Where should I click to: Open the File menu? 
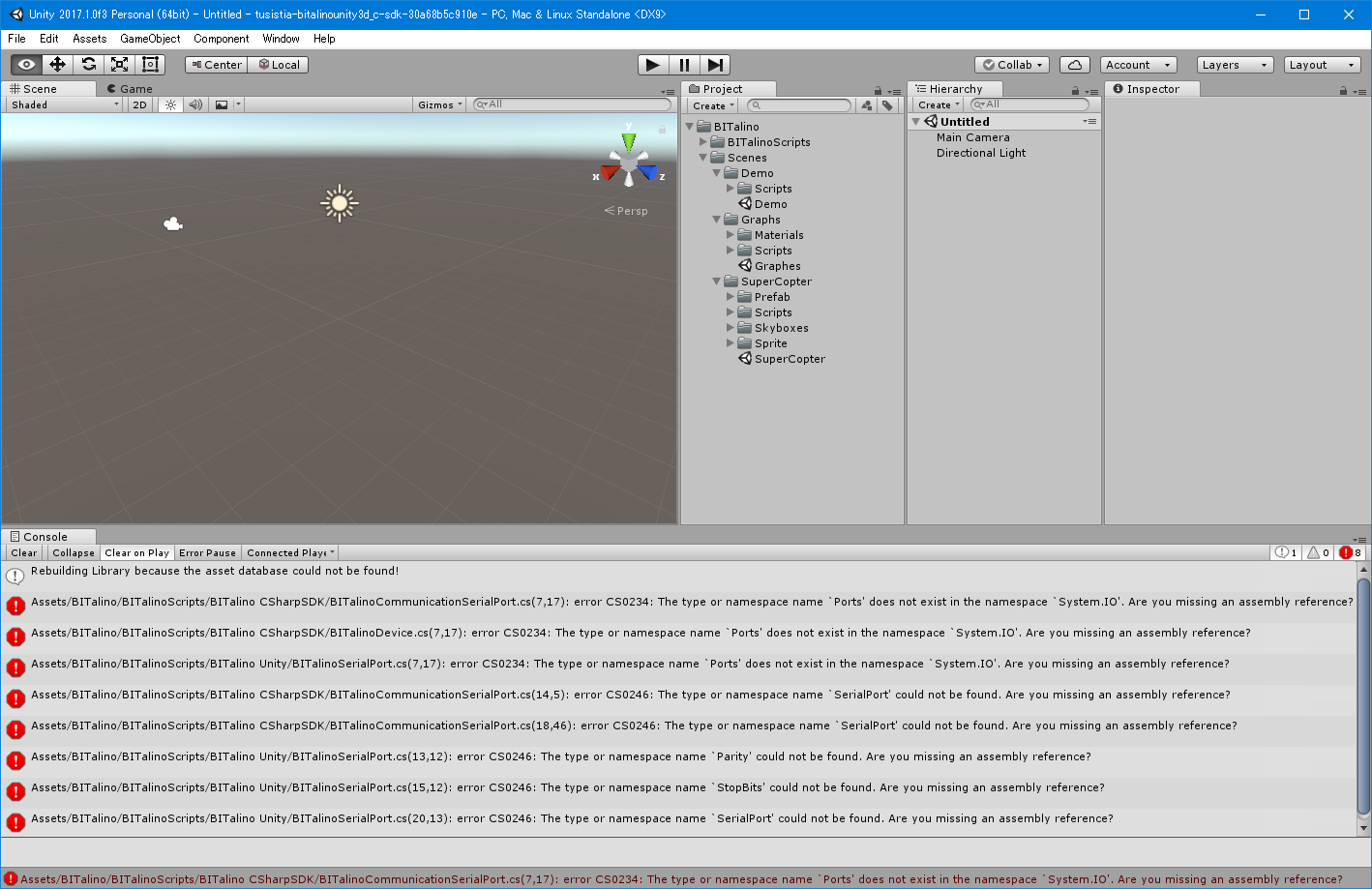pyautogui.click(x=16, y=39)
